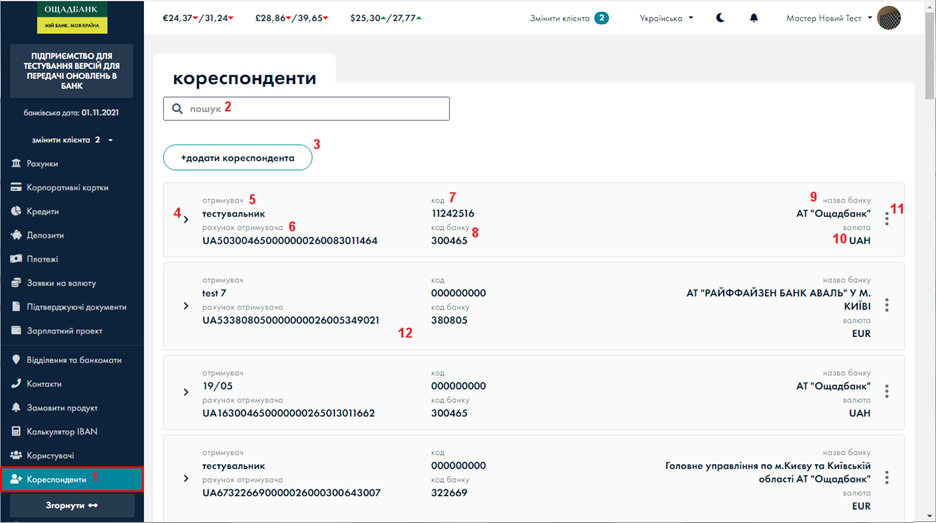936x523 pixels.
Task: Expand the 19/05 correspondent row
Action: pyautogui.click(x=186, y=391)
